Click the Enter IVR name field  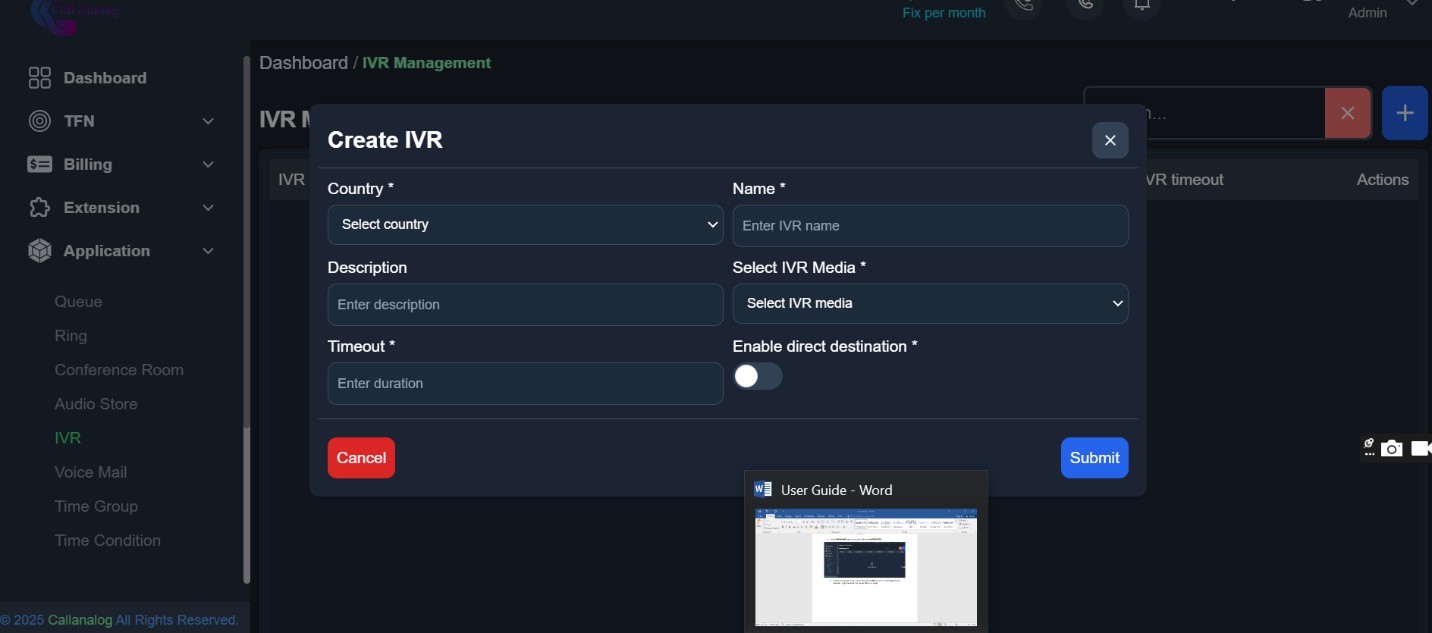pyautogui.click(x=930, y=226)
